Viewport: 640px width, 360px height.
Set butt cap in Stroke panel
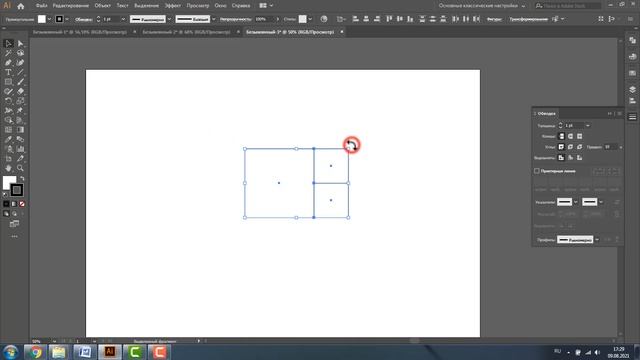click(x=562, y=136)
